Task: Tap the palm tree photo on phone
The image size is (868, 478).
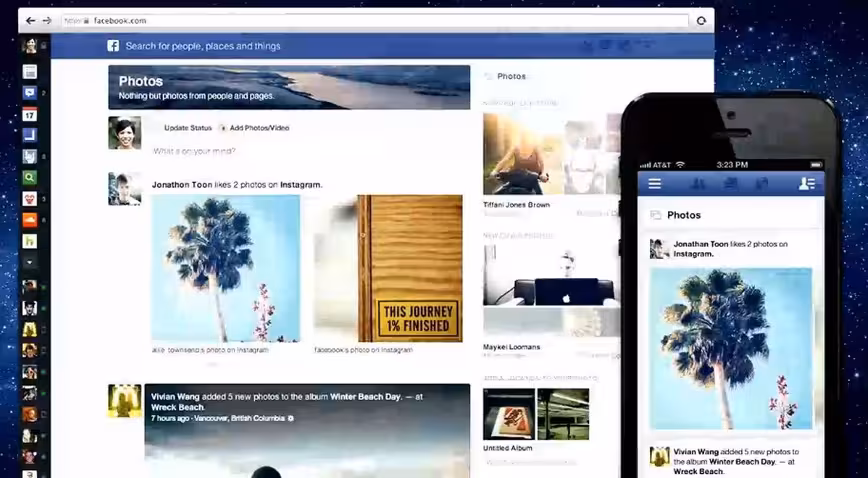Action: [x=731, y=349]
